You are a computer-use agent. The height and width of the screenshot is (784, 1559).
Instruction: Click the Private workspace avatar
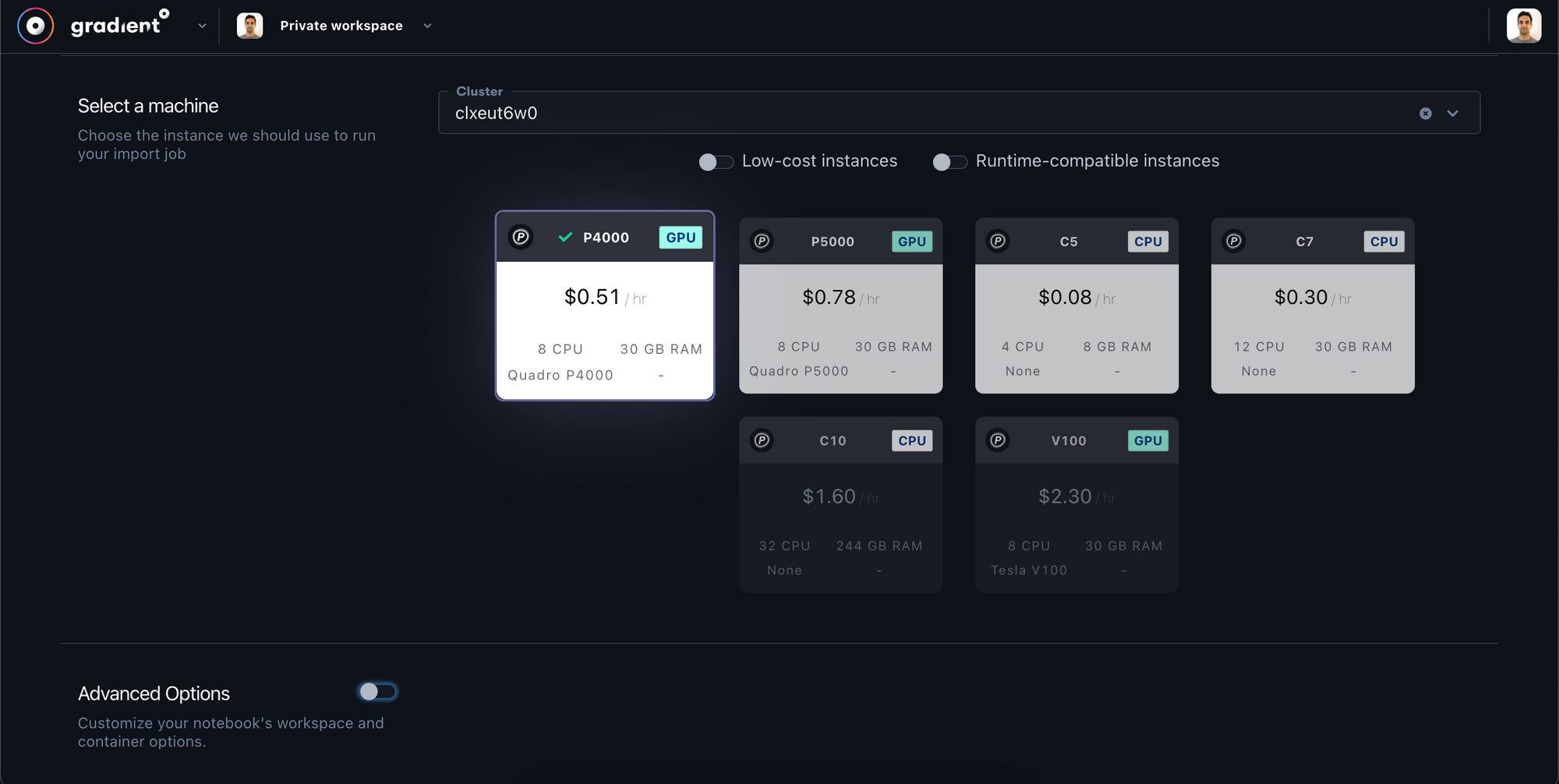pyautogui.click(x=249, y=26)
